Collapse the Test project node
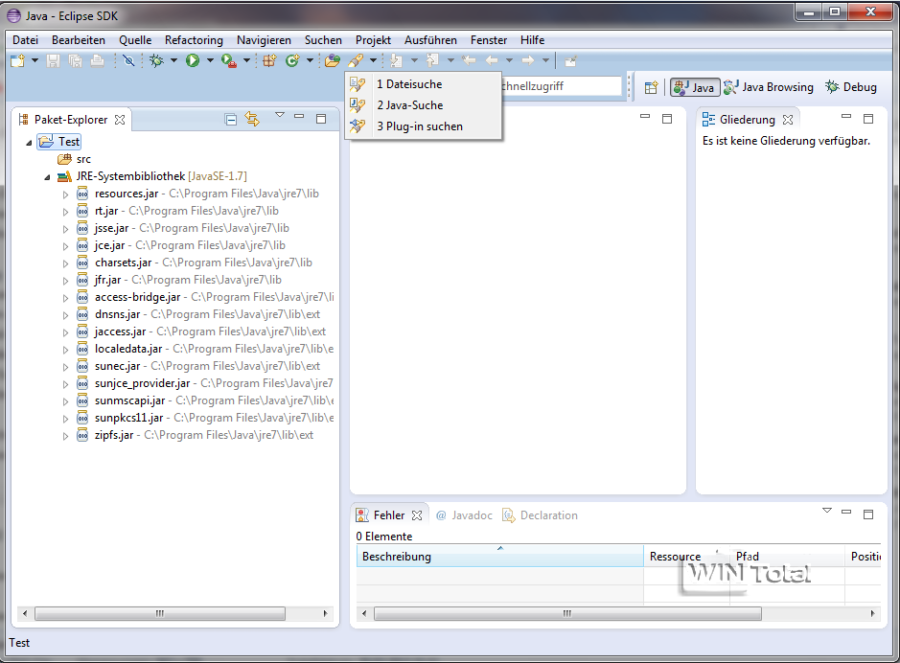 [29, 142]
